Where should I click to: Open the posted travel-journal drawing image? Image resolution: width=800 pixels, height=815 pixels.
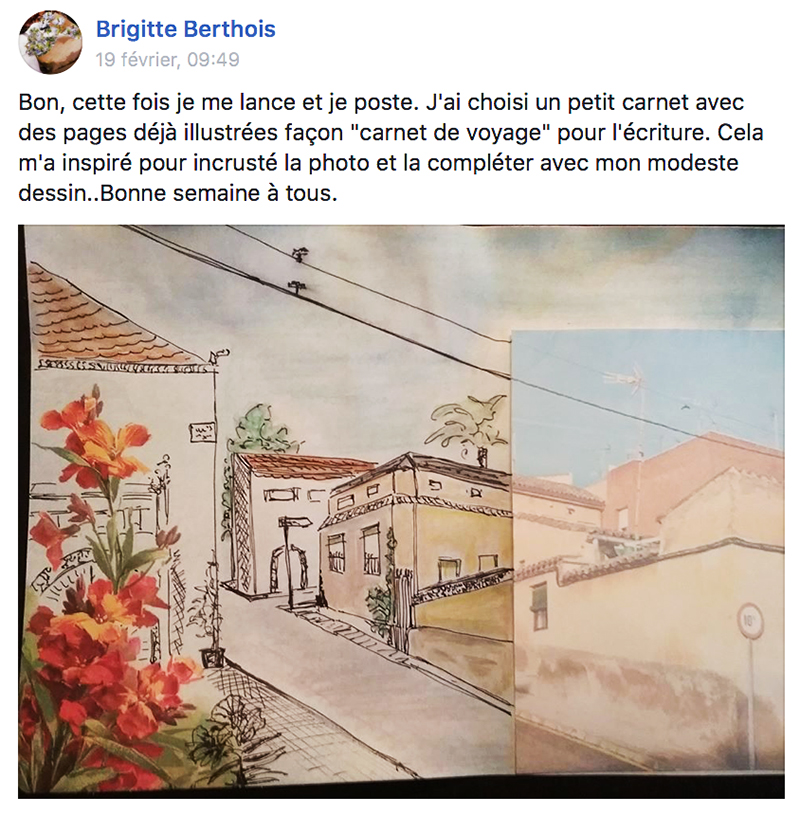pos(401,511)
